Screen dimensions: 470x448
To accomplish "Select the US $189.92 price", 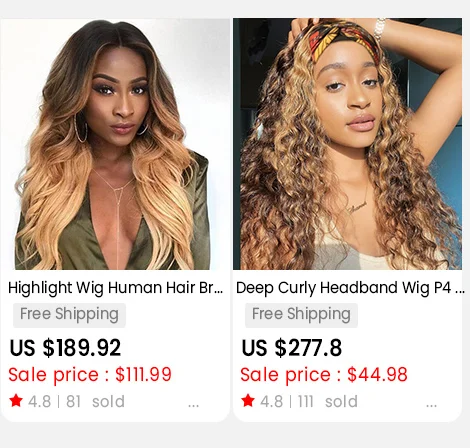I will tap(65, 348).
